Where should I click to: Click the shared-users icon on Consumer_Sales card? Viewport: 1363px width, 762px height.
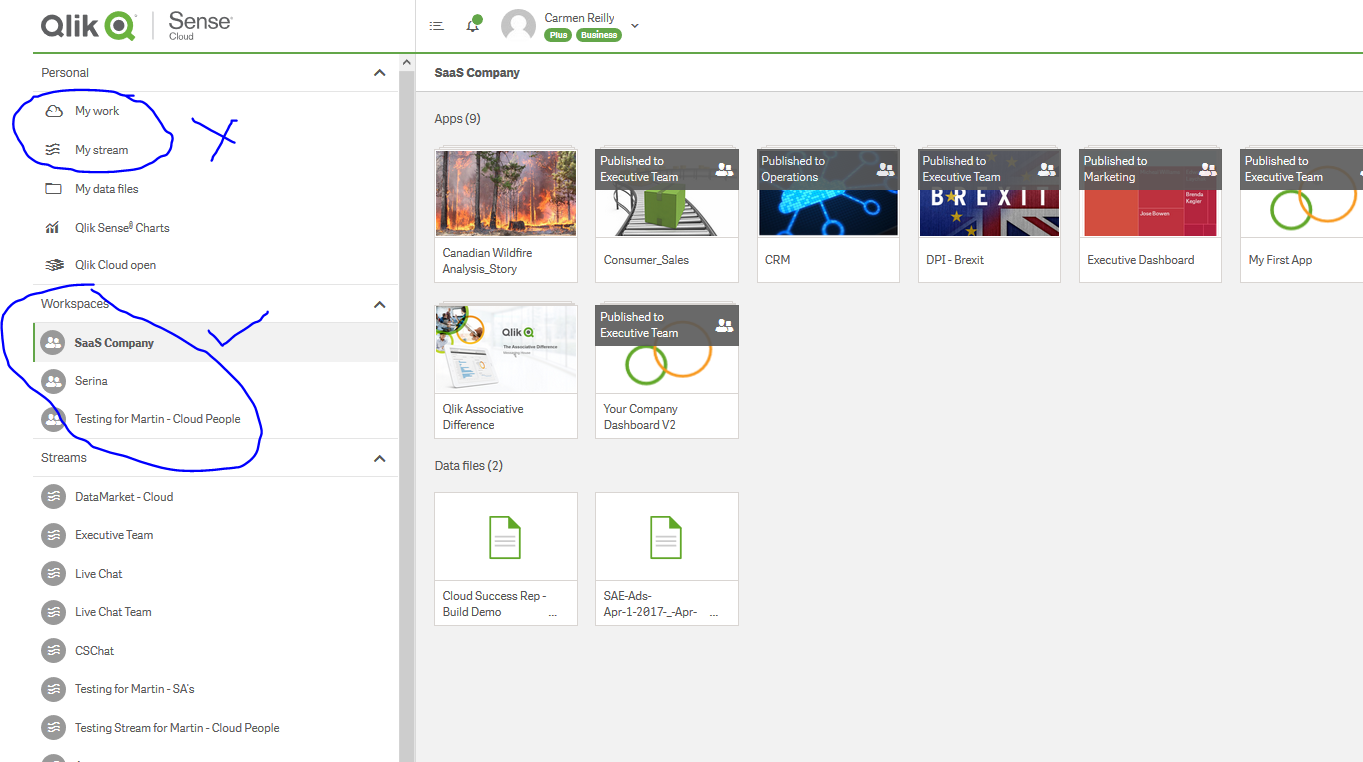pos(725,170)
